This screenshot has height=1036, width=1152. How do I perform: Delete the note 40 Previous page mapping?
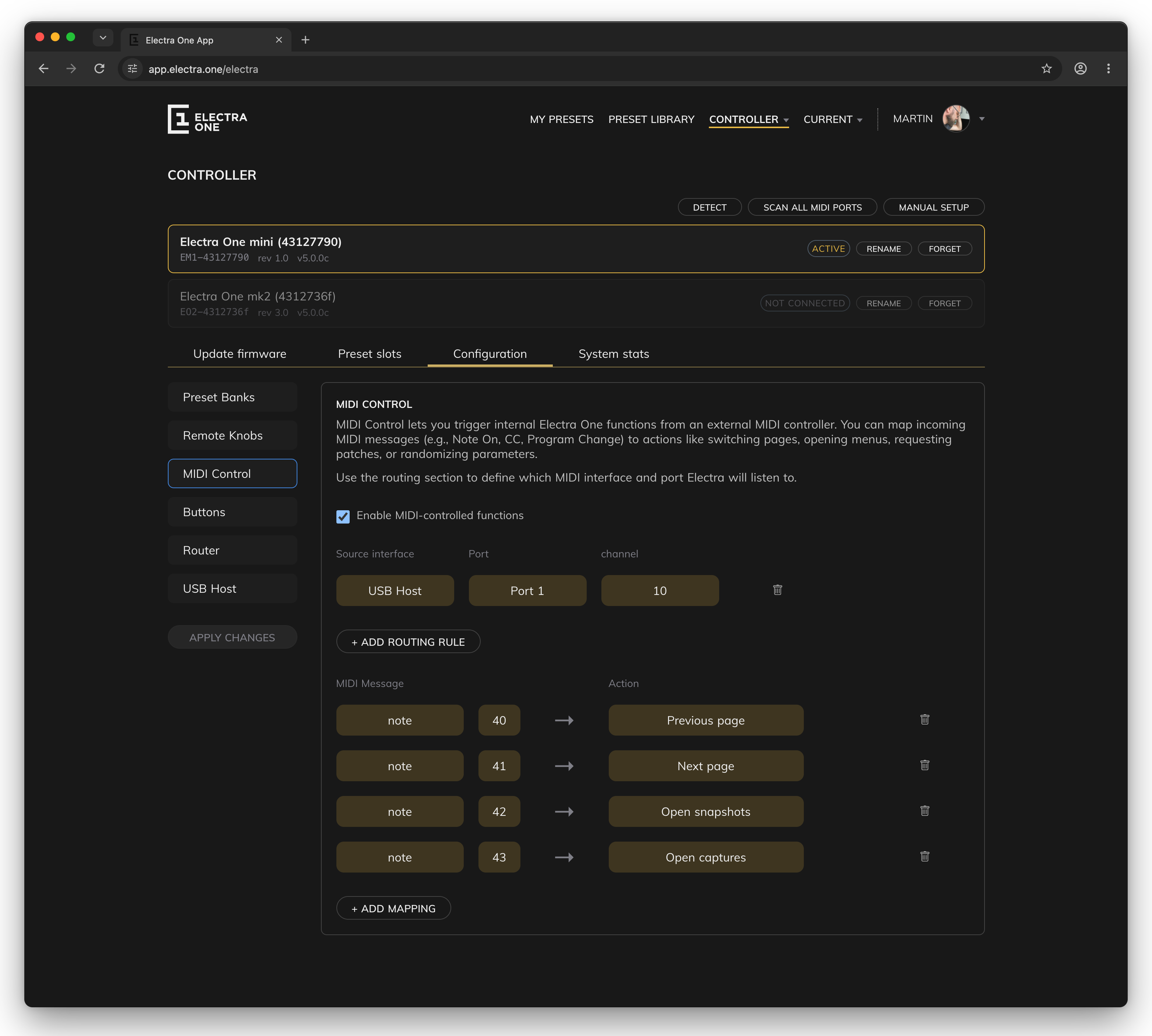tap(925, 719)
